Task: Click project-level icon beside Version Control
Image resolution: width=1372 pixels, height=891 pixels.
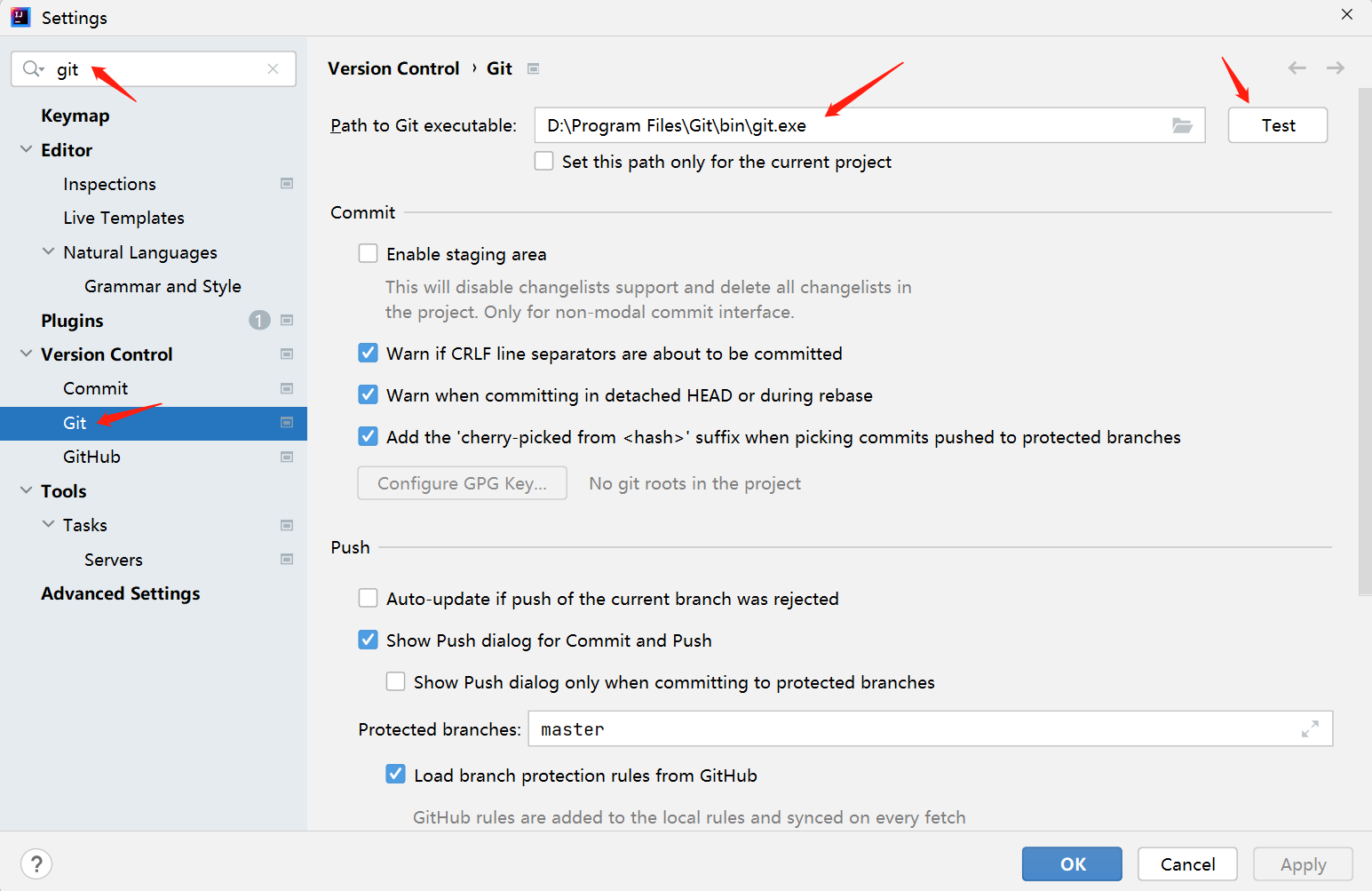Action: point(287,354)
